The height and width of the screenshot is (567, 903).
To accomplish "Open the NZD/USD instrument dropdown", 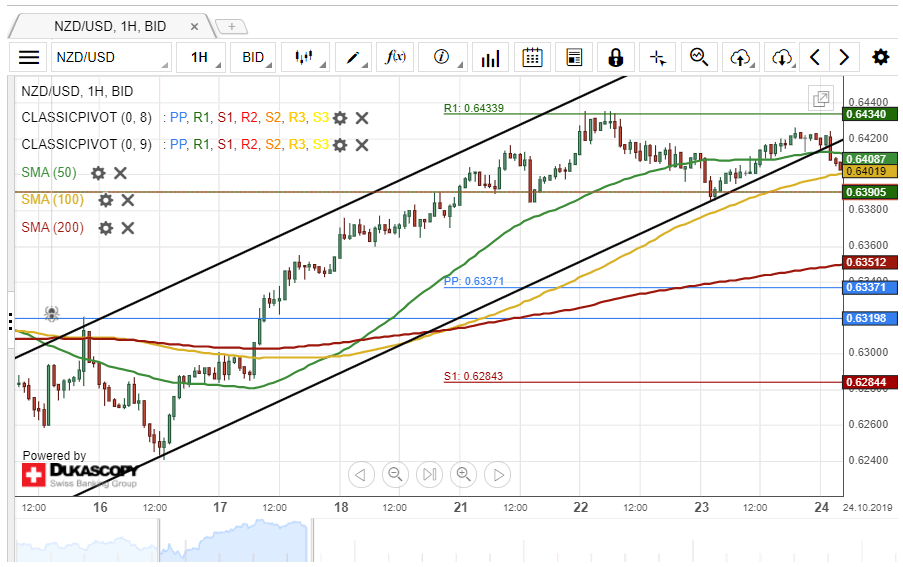I will tap(111, 58).
